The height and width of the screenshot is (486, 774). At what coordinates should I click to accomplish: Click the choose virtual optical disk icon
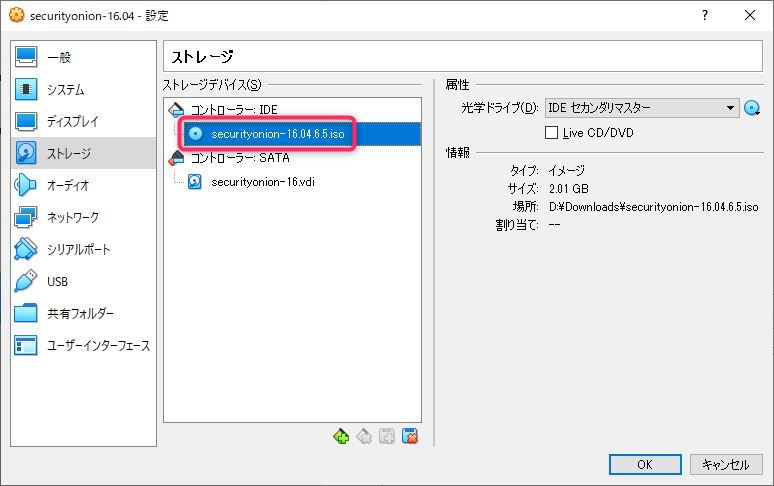[x=752, y=108]
